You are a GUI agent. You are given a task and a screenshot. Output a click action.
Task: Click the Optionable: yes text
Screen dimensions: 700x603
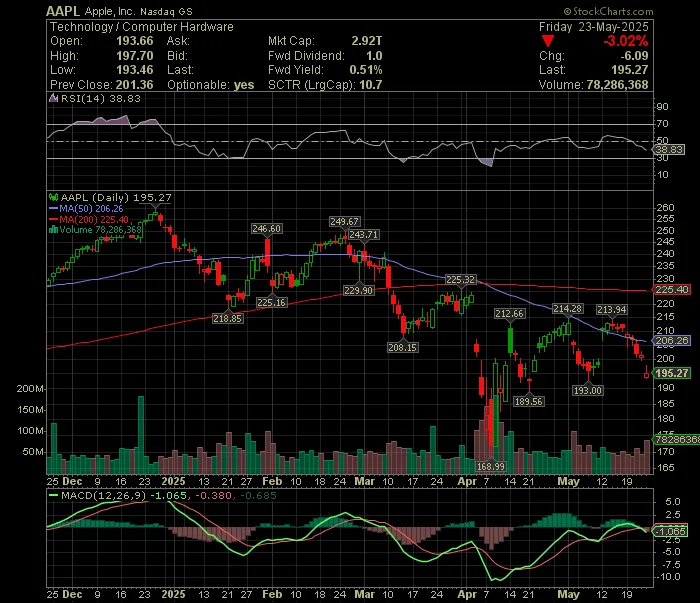pos(211,84)
